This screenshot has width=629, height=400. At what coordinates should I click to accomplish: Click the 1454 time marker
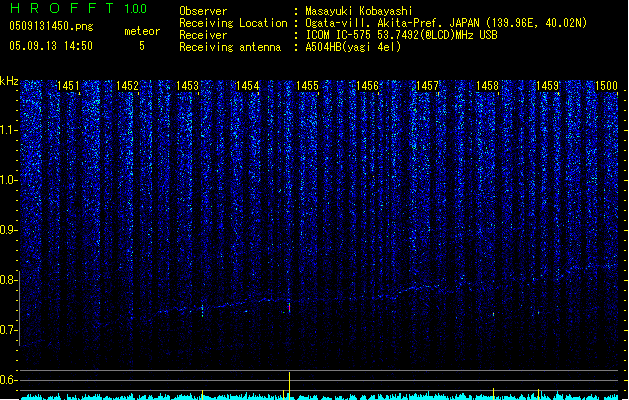(248, 85)
